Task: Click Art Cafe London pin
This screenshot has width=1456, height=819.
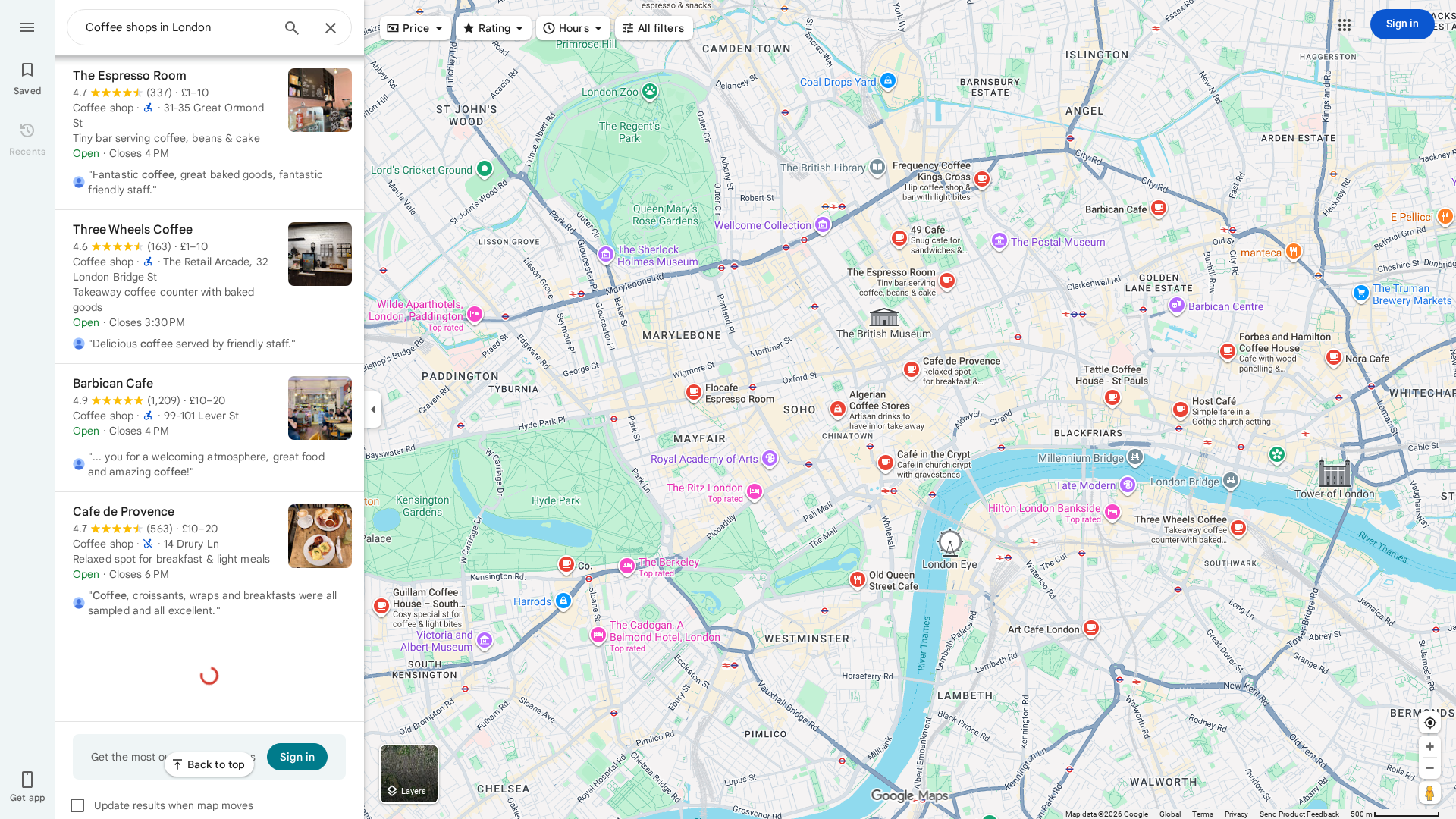Action: click(x=1090, y=628)
